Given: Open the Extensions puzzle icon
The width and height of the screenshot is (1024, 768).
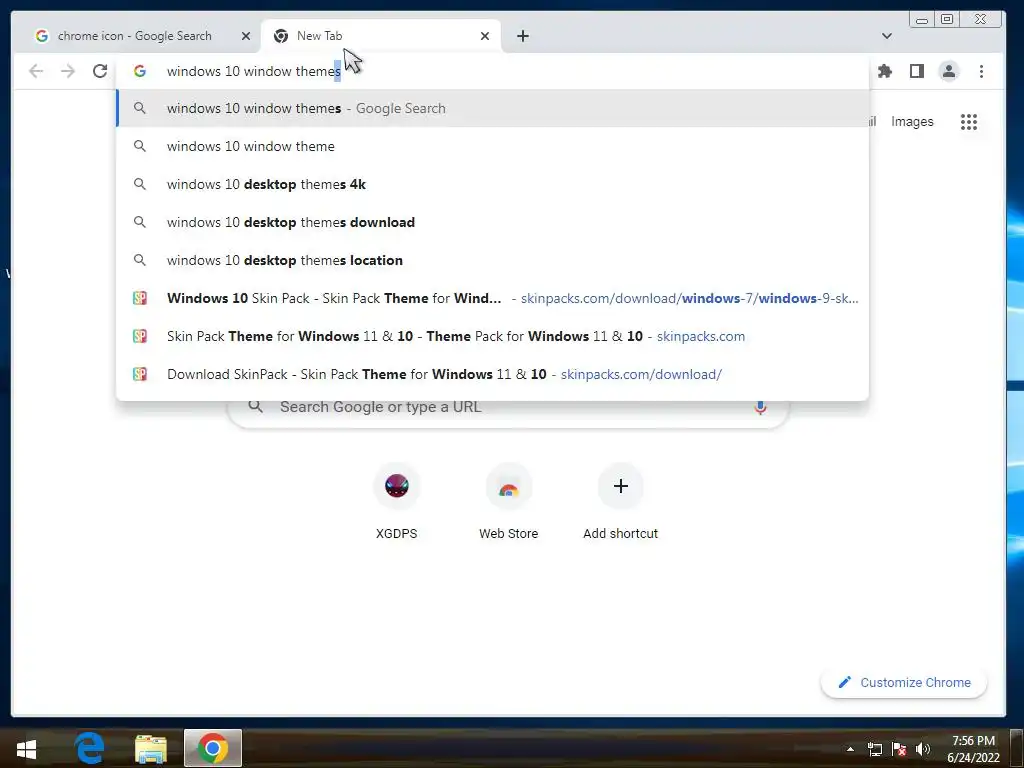Looking at the screenshot, I should point(885,71).
